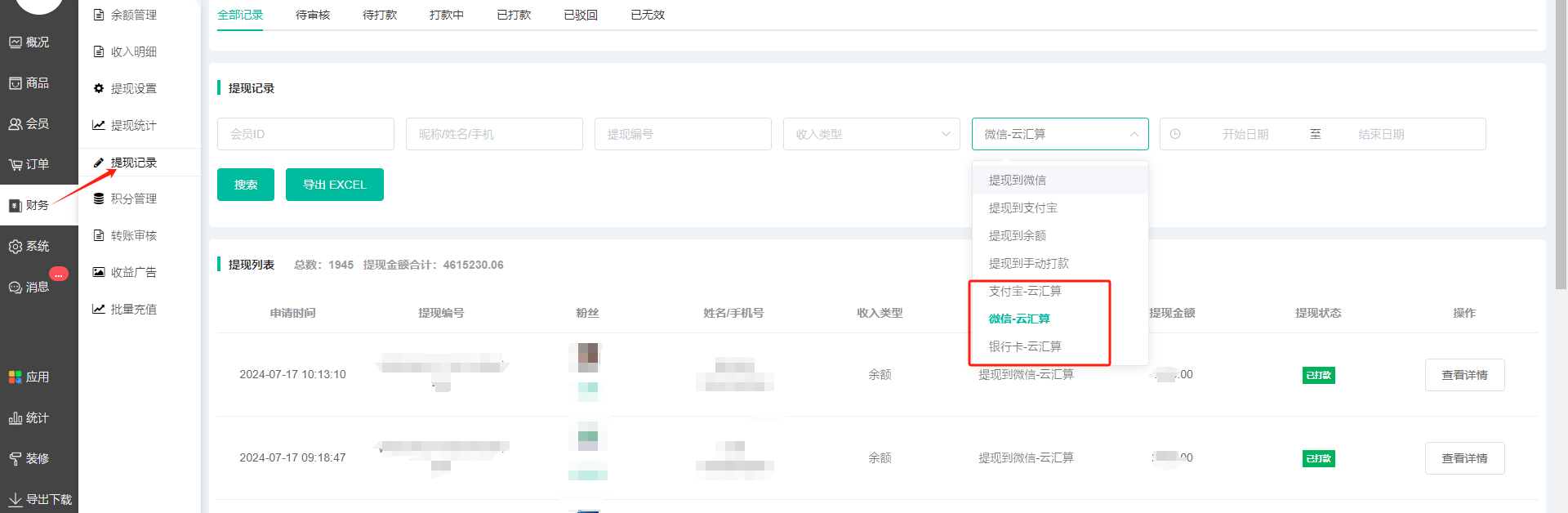
Task: Choose 提现到支付宝 from dropdown list
Action: tap(1022, 208)
